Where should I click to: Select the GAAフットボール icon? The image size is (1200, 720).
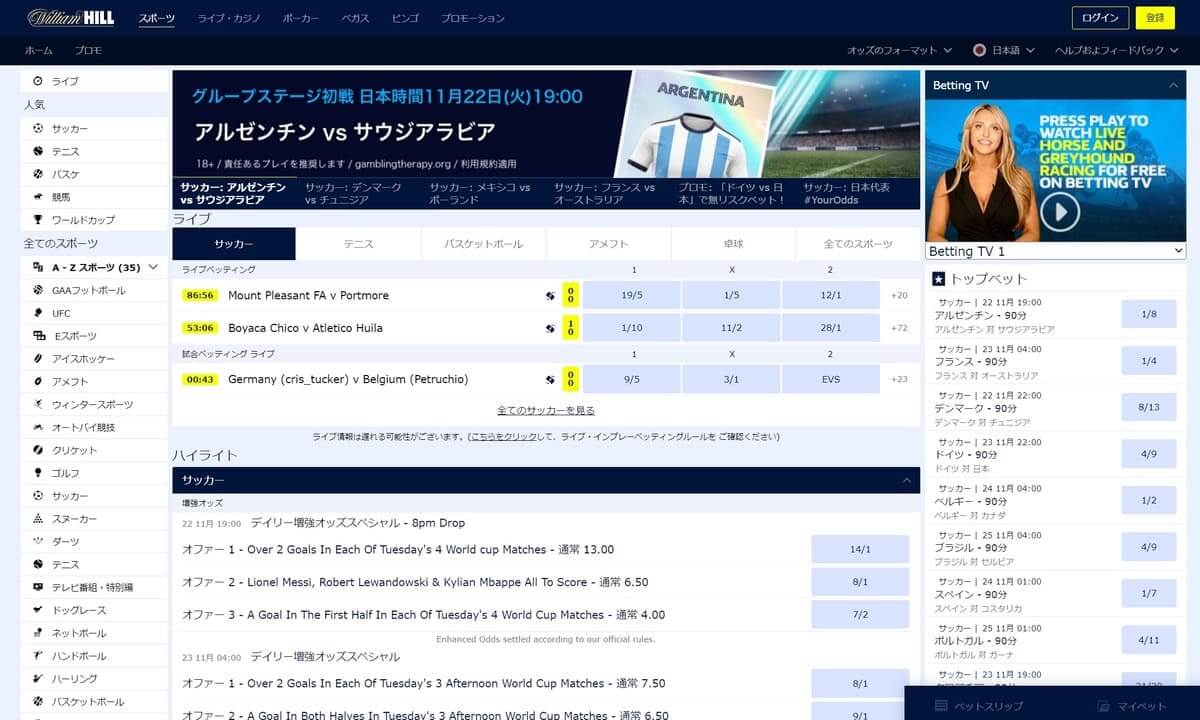coord(38,290)
